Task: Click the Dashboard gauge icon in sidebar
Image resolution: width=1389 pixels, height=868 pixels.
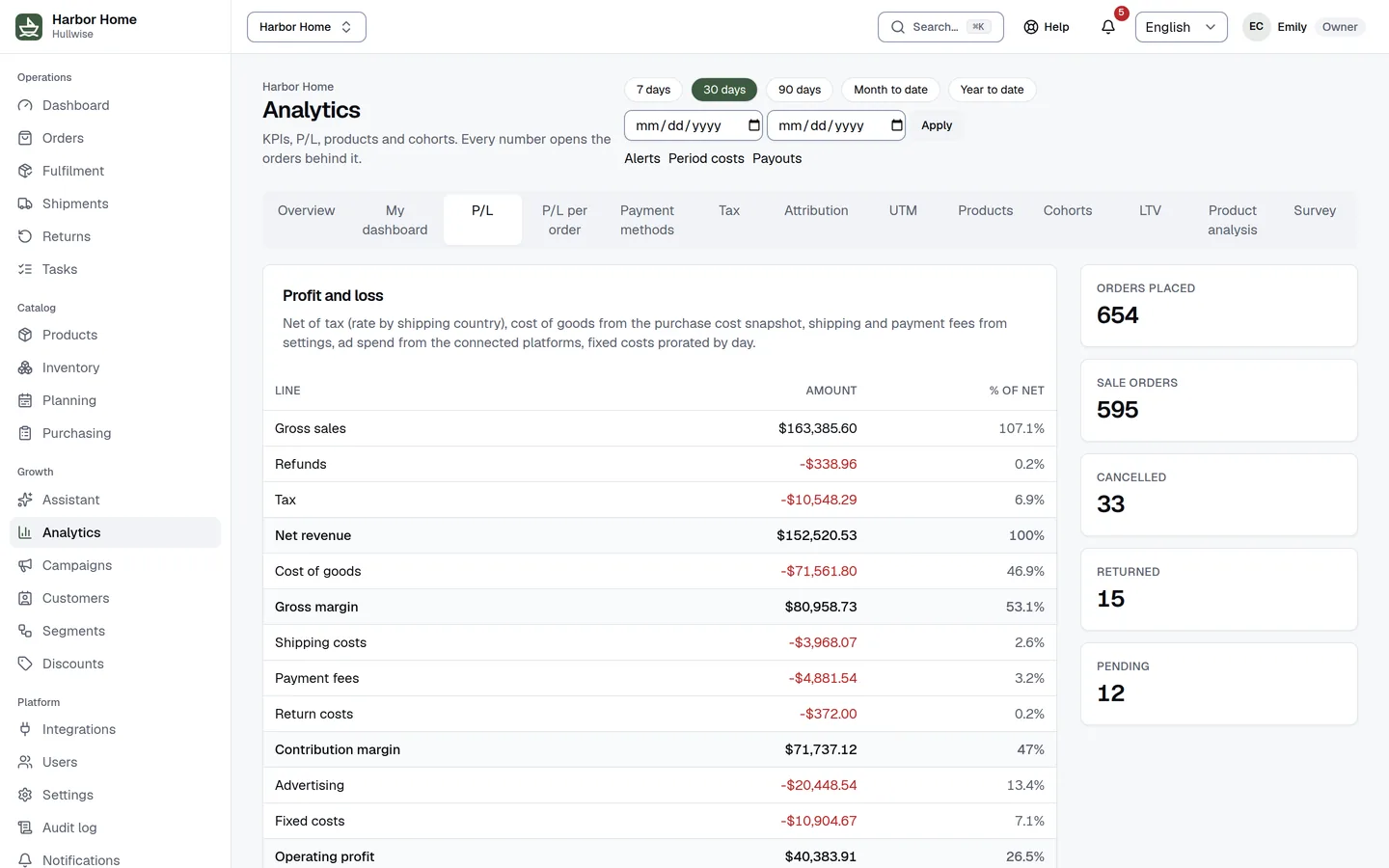Action: 25,105
